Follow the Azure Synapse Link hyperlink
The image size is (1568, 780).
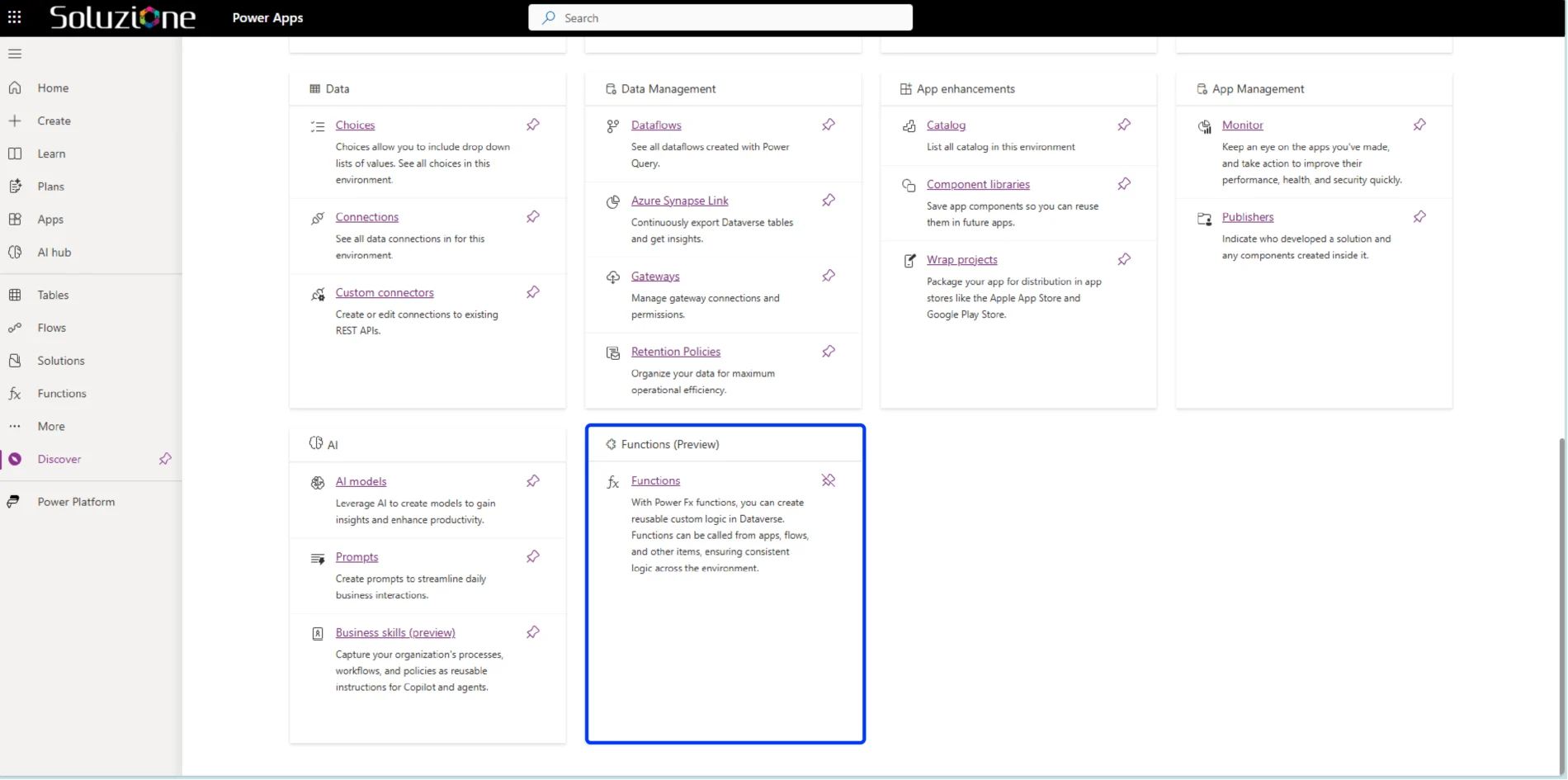coord(680,201)
